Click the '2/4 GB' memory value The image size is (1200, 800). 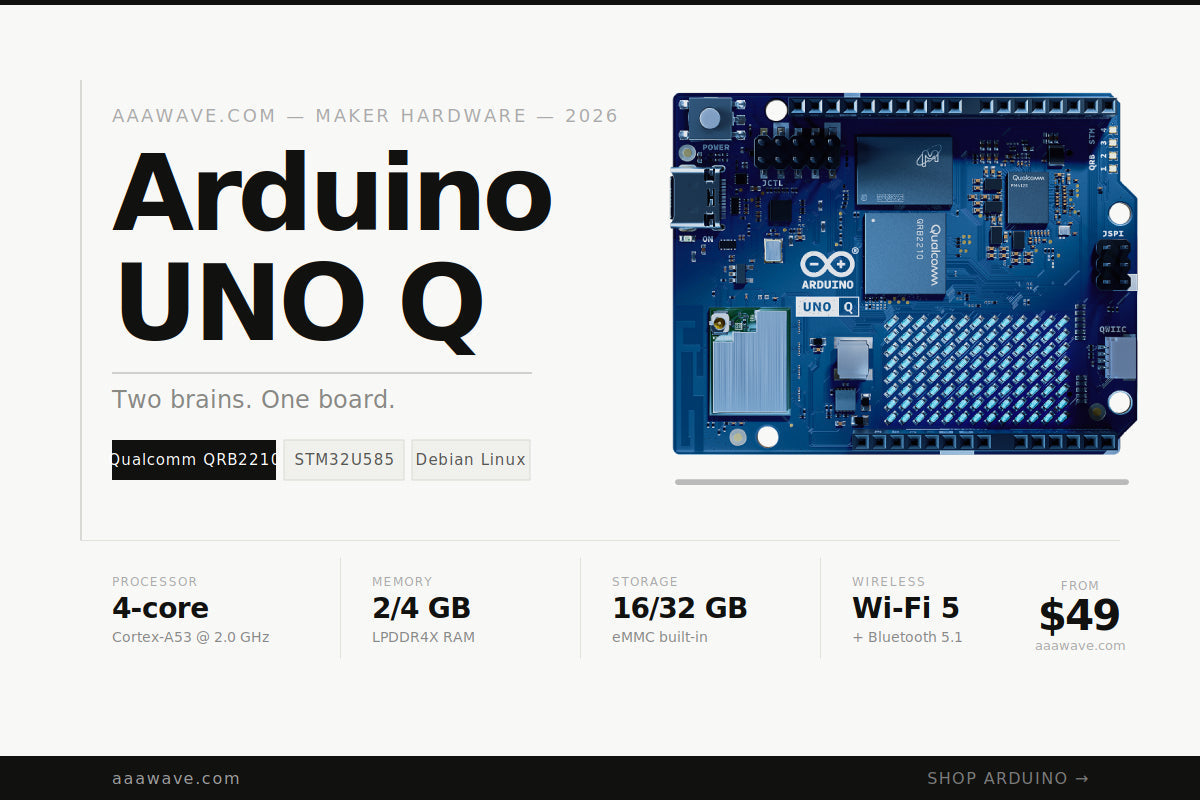coord(421,608)
